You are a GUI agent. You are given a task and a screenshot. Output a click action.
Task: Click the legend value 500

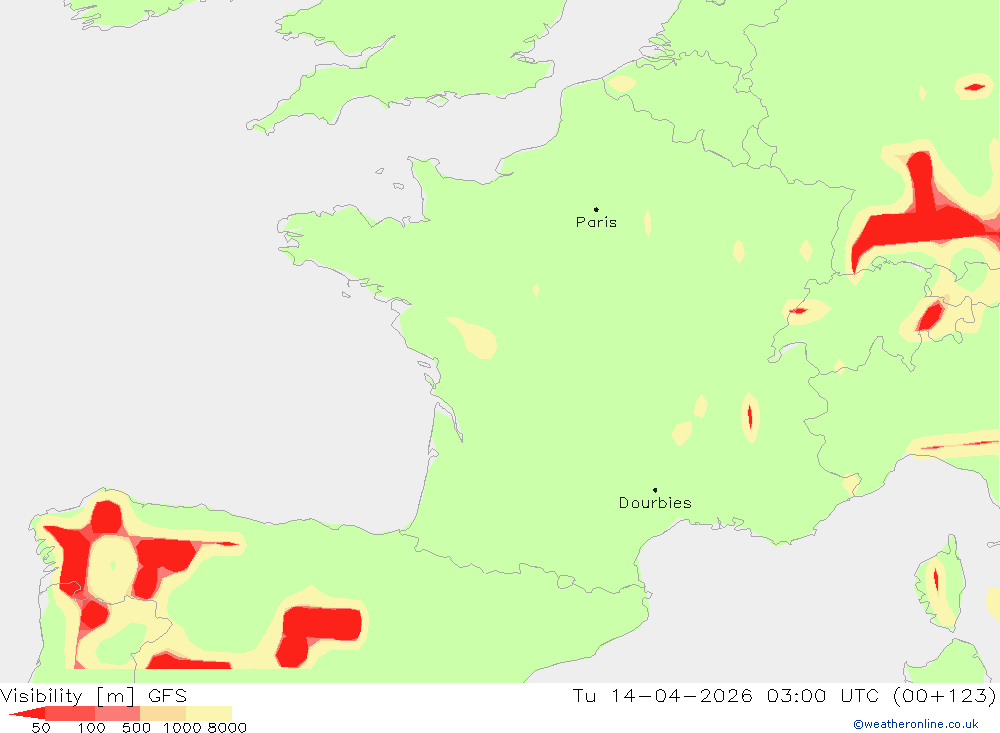(x=136, y=727)
